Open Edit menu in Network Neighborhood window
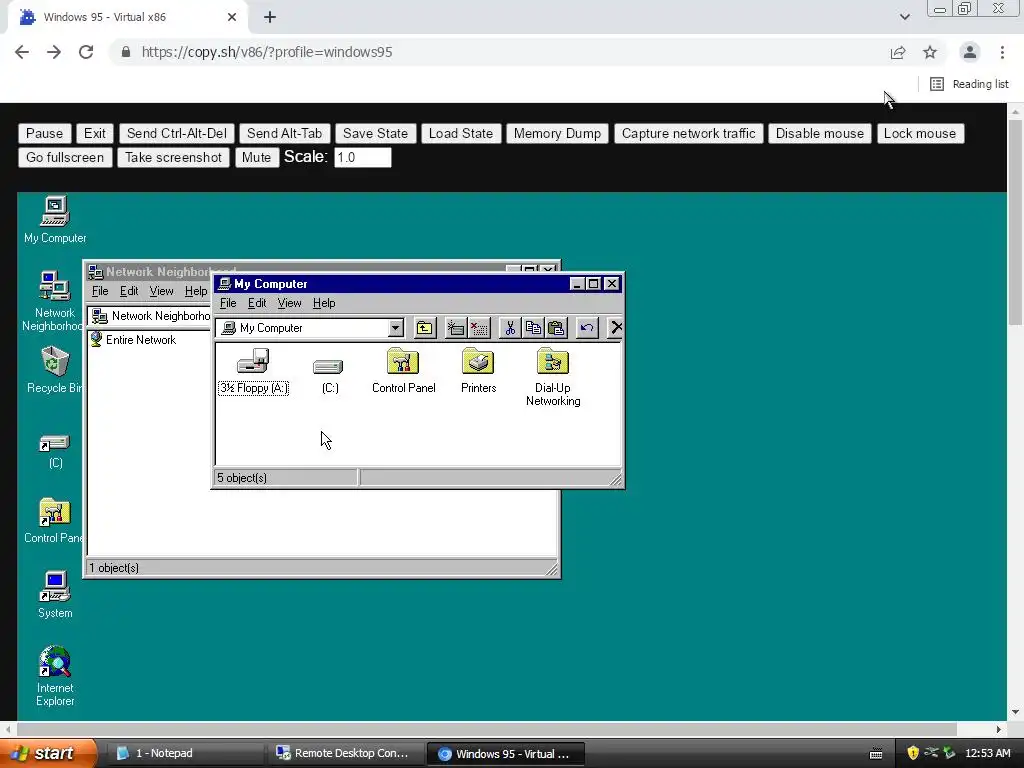Screen dimensions: 1024x768 (x=129, y=291)
